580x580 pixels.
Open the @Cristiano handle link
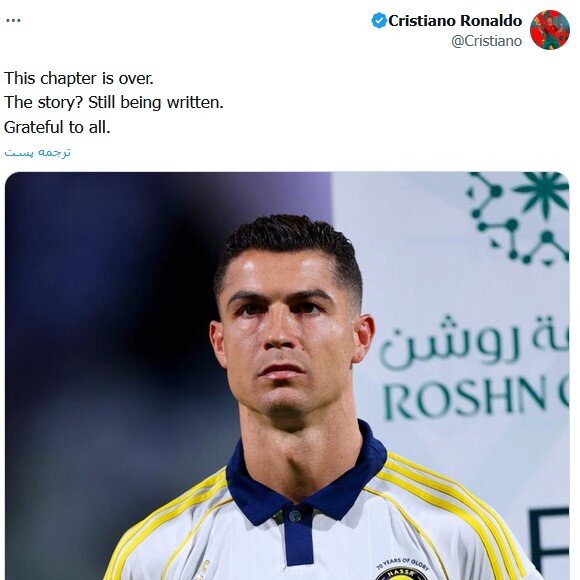(486, 41)
